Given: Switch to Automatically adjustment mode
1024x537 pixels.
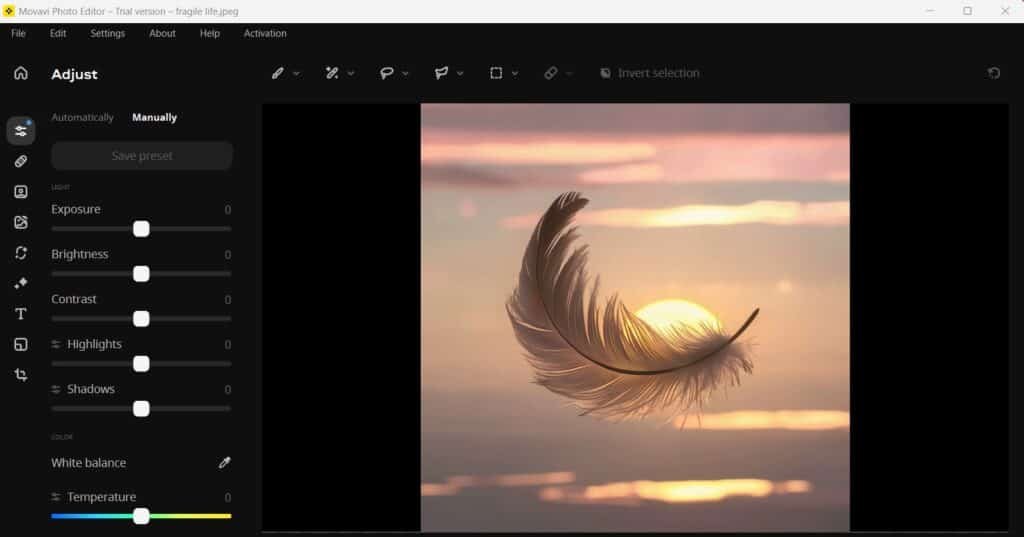Looking at the screenshot, I should [82, 117].
